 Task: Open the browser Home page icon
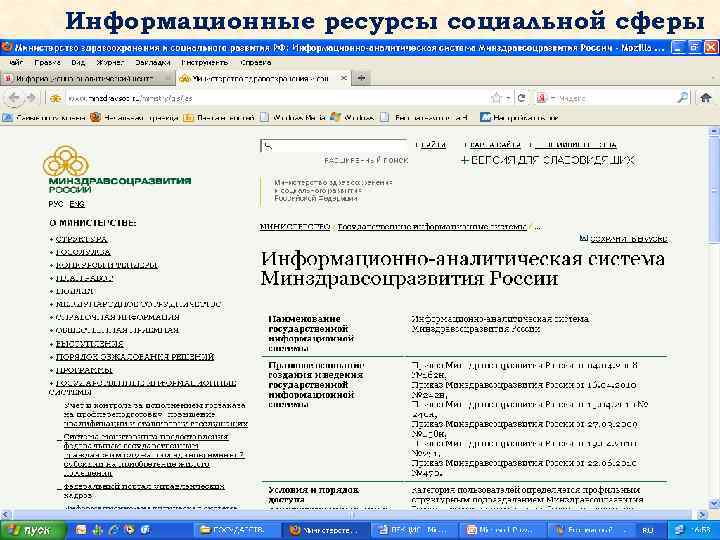tap(706, 97)
